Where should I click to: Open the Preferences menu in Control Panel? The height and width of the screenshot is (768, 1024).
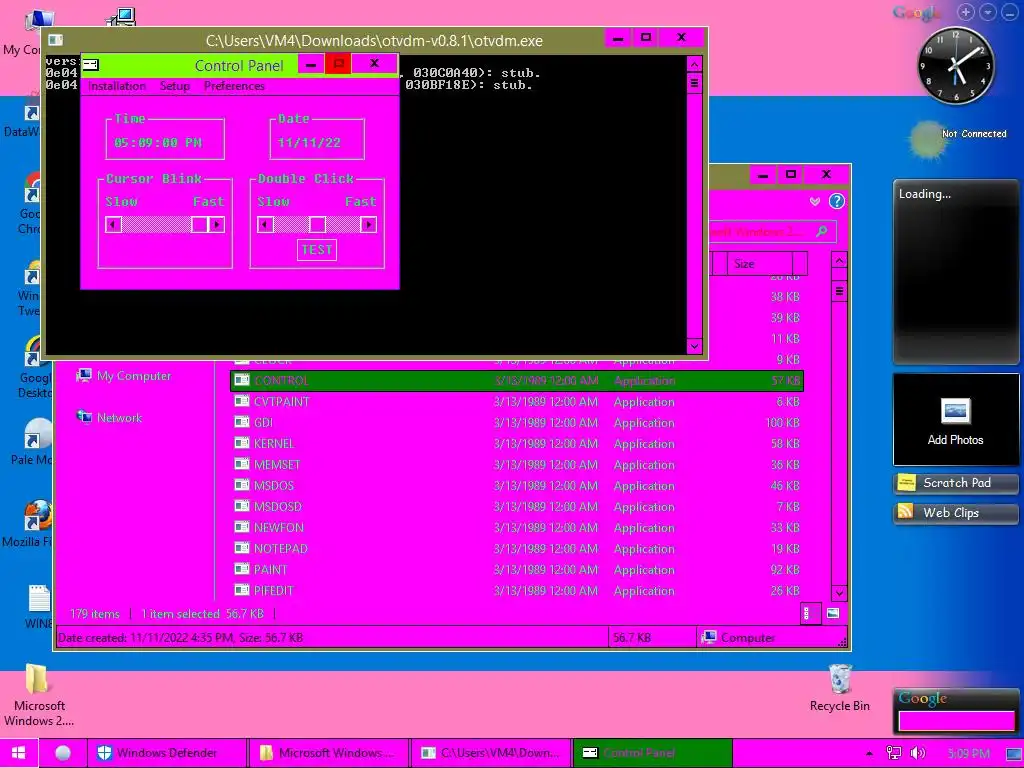tap(234, 86)
